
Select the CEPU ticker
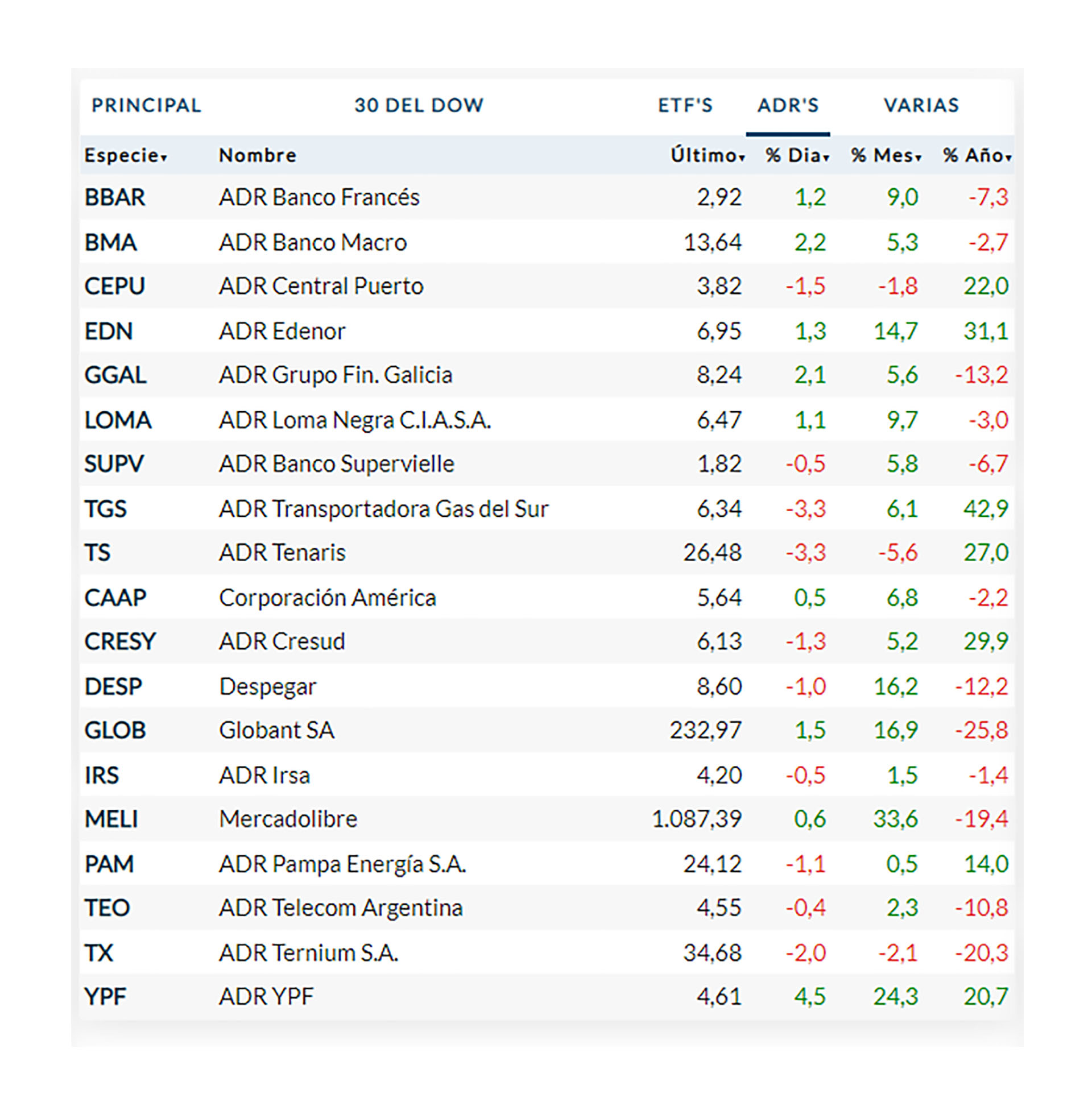tap(114, 286)
